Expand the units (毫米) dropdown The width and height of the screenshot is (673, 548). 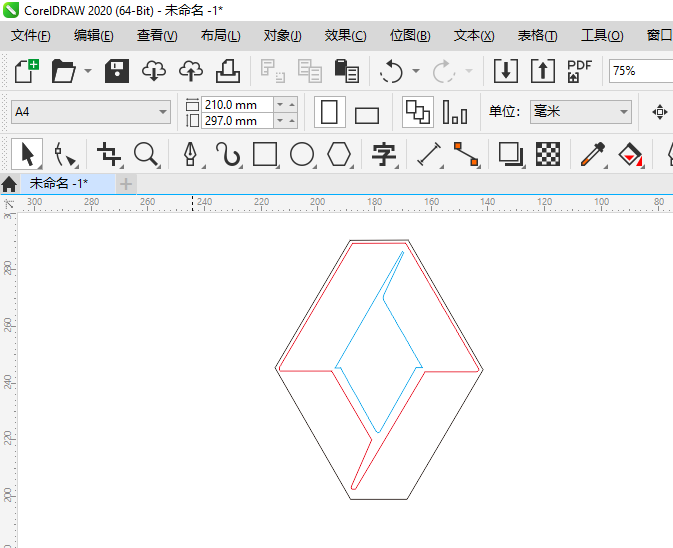(624, 112)
